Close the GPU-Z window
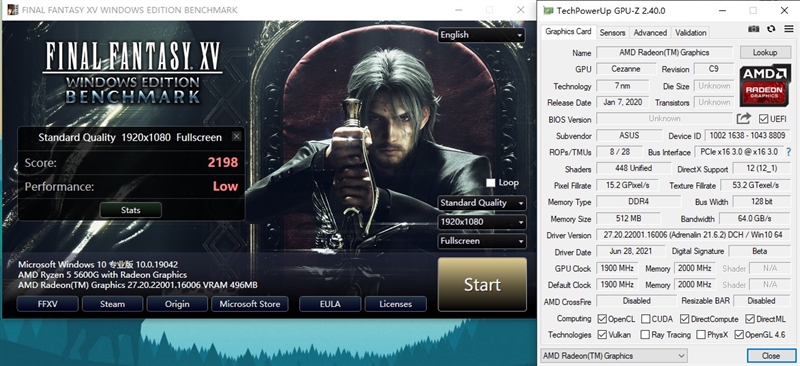The image size is (800, 366). pyautogui.click(x=784, y=10)
